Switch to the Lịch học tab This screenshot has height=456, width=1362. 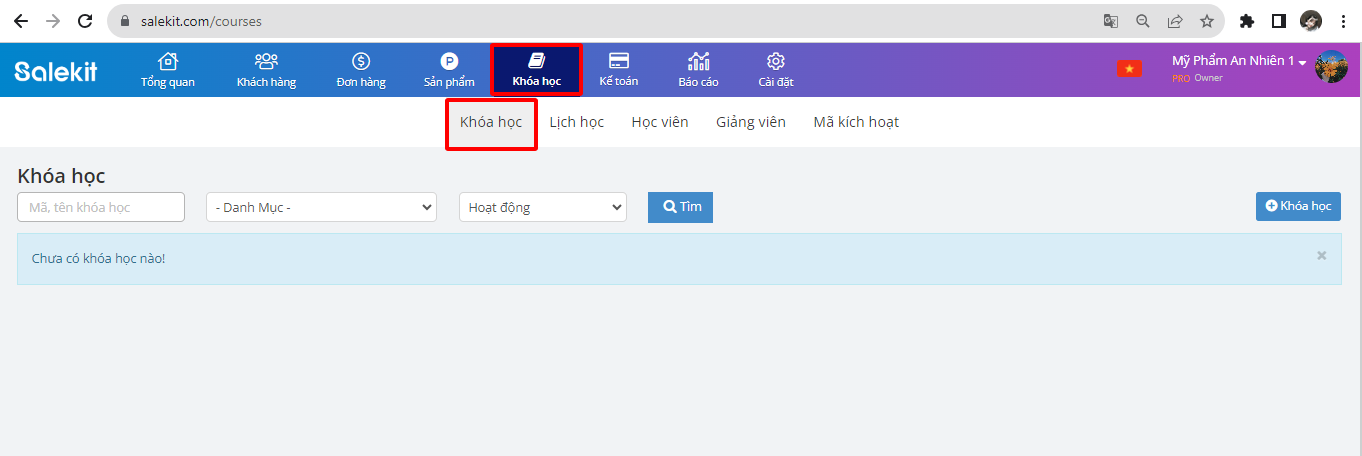(576, 122)
